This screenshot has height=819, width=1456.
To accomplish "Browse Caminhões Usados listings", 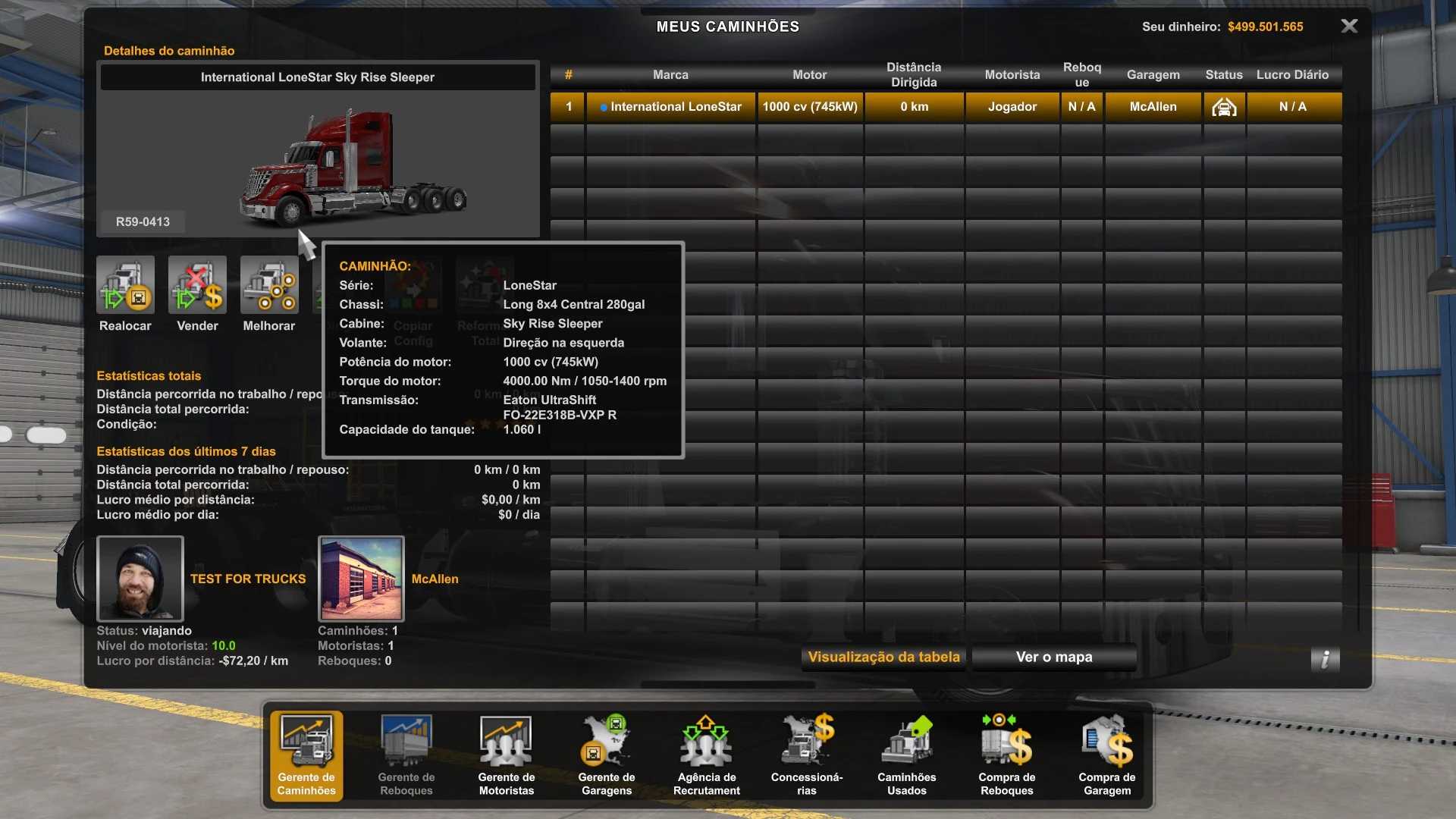I will (906, 755).
